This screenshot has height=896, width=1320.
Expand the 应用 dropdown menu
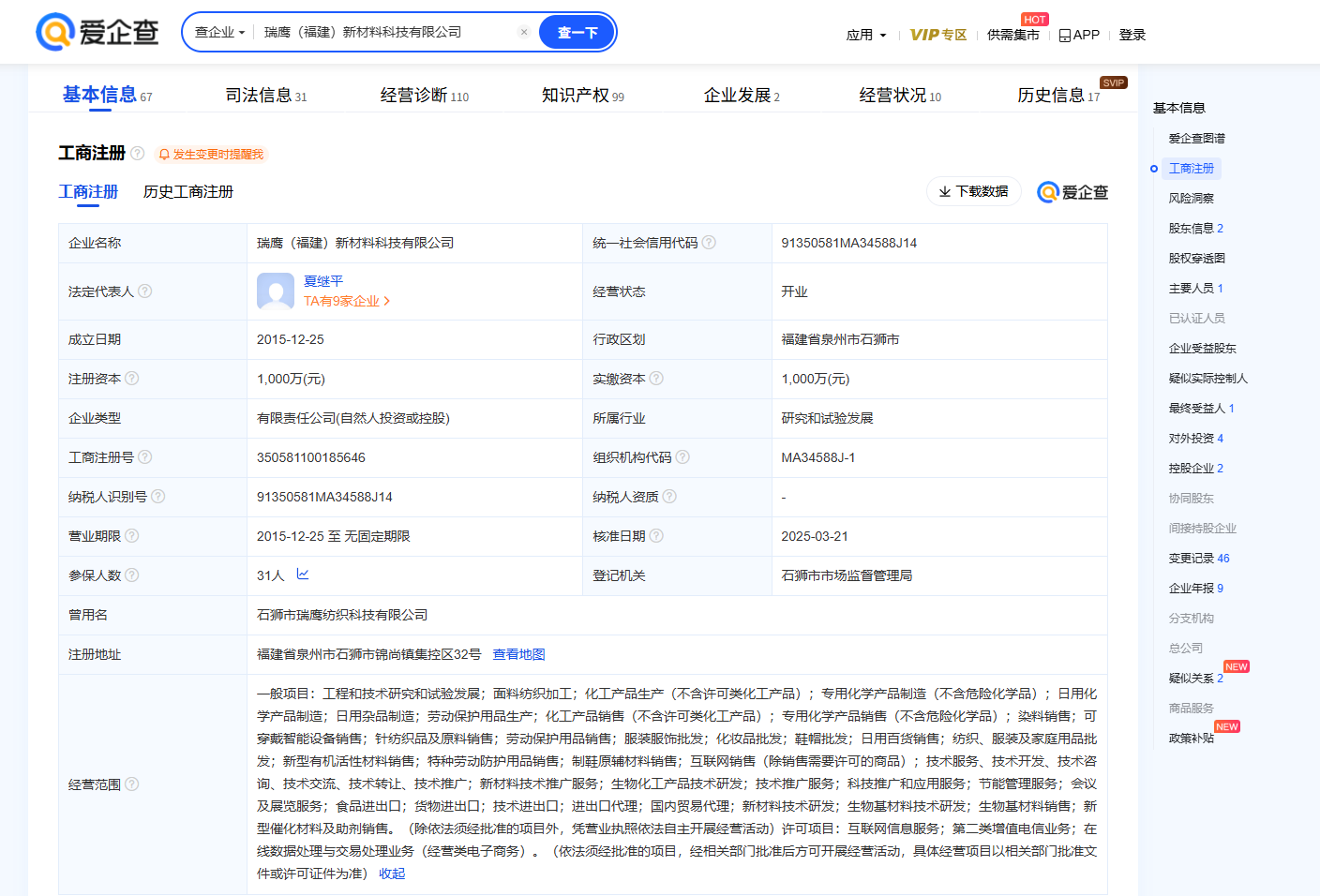coord(865,36)
